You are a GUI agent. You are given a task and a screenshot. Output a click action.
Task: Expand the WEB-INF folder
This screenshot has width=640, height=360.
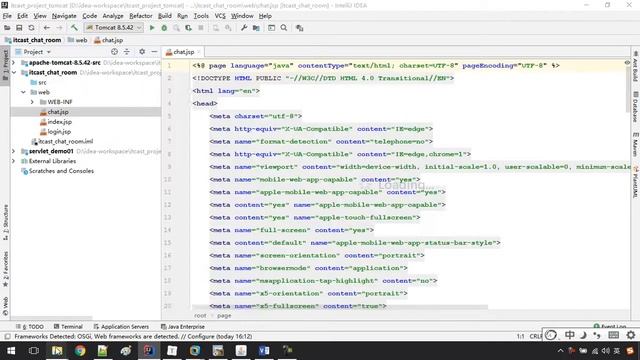click(32, 102)
